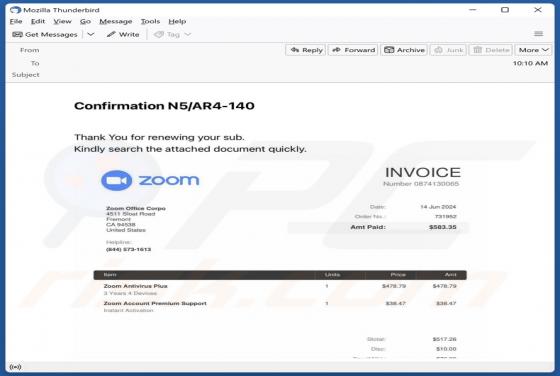Open the Go menu
This screenshot has width=560, height=376.
click(x=85, y=21)
